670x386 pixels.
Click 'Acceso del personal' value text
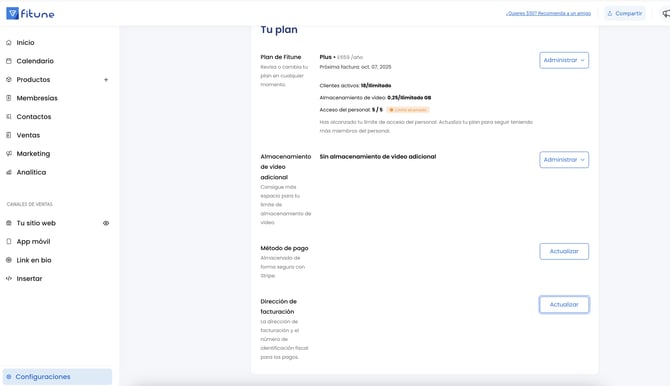click(x=377, y=110)
